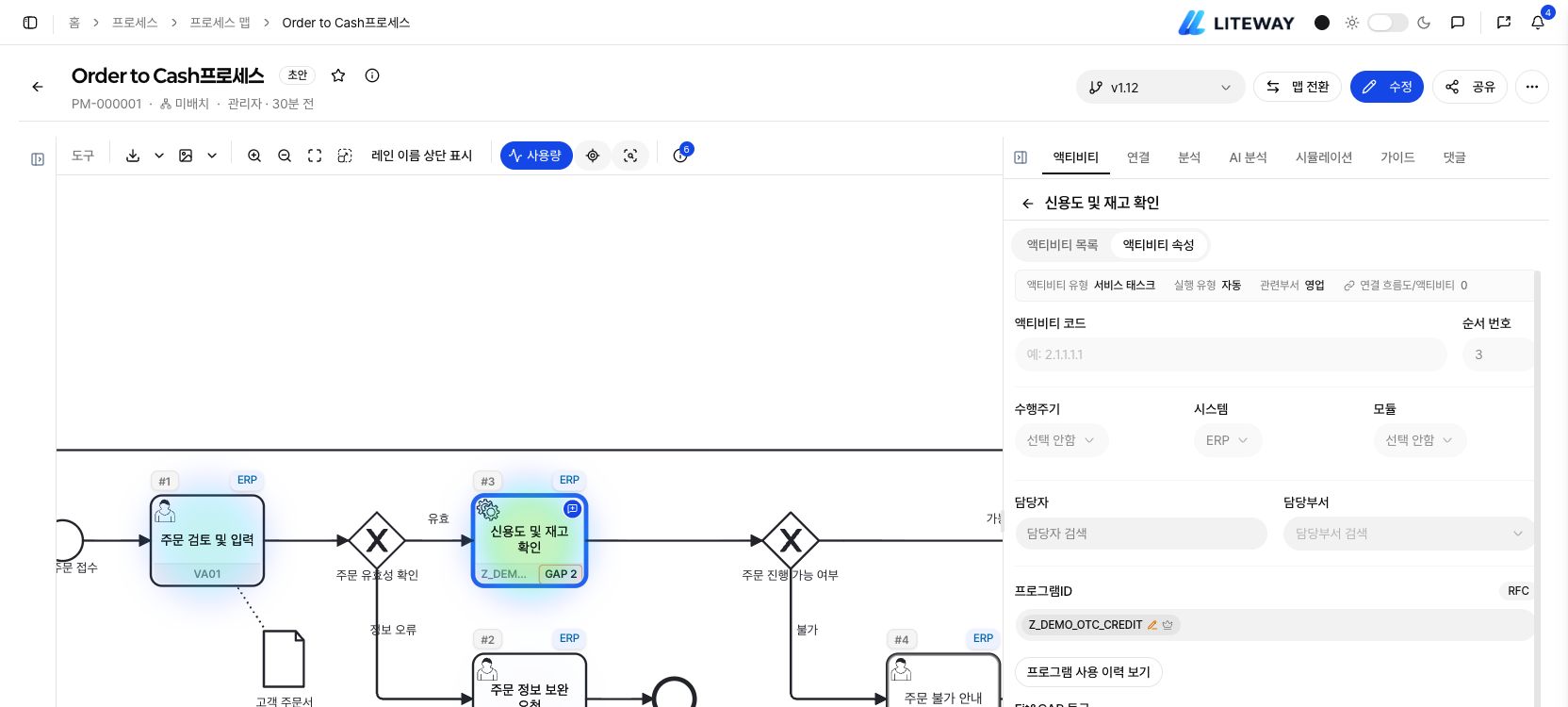The width and height of the screenshot is (1568, 707).
Task: Open process info icon next to star
Action: [x=372, y=75]
